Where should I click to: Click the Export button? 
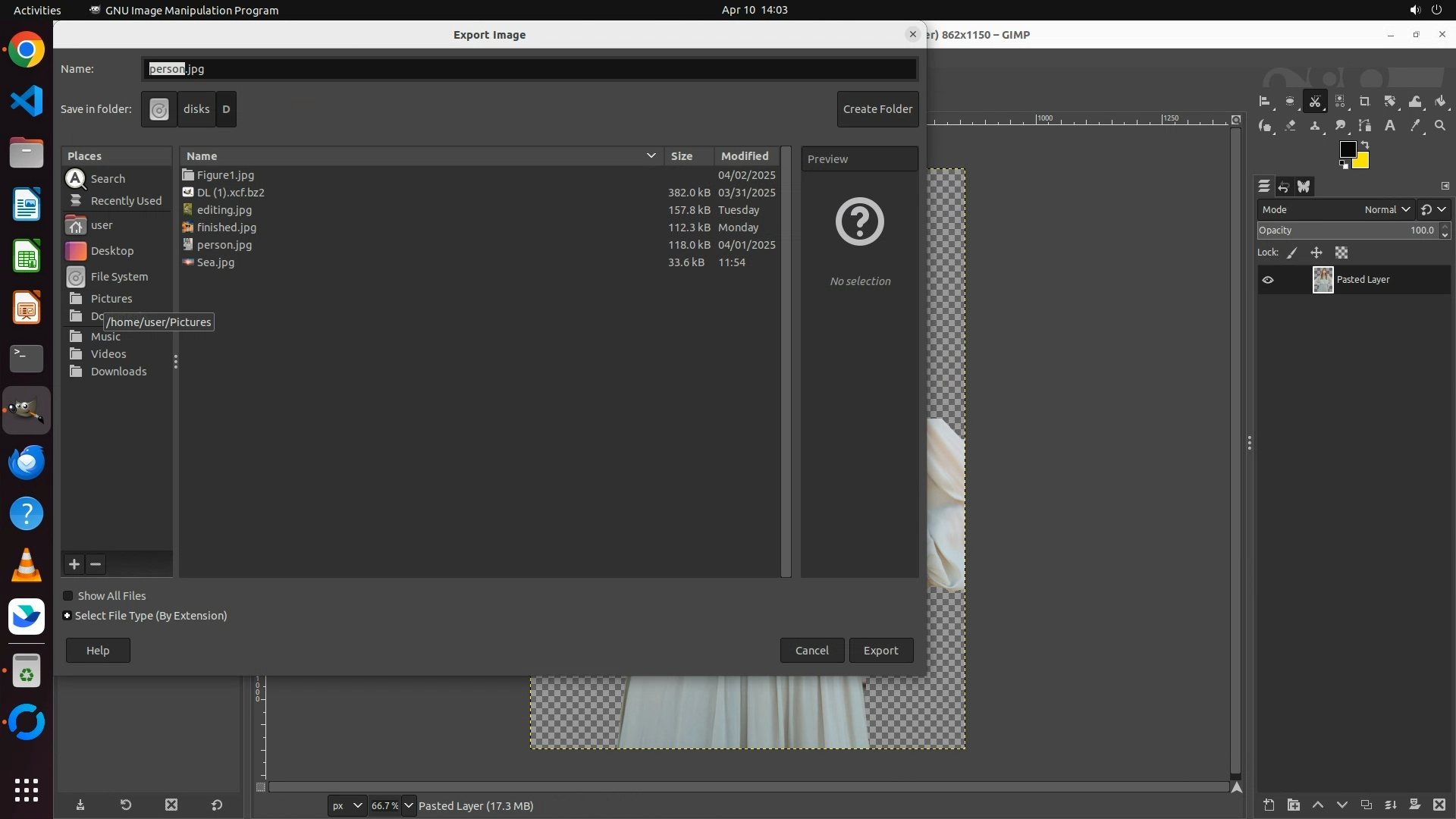(880, 651)
